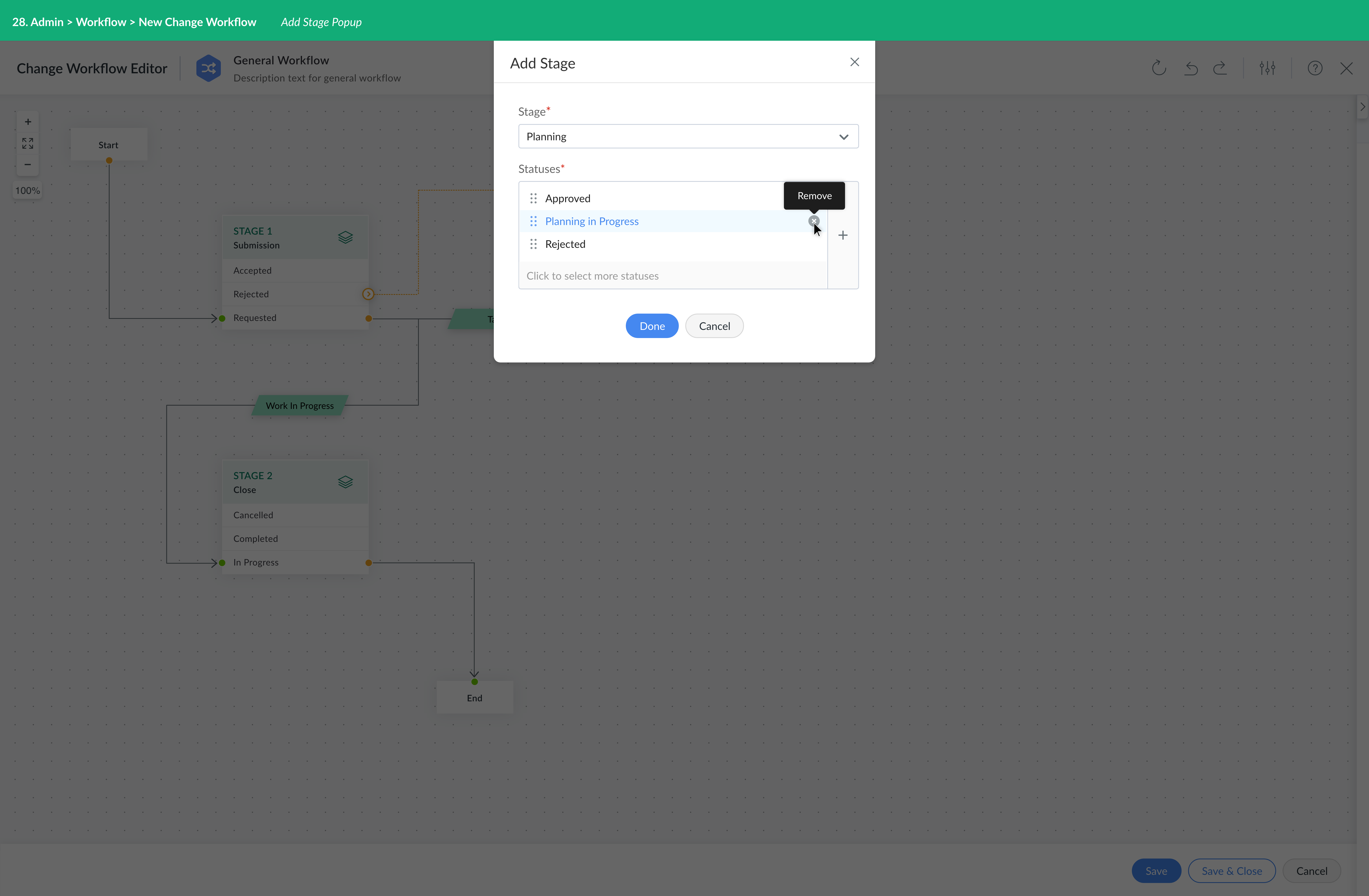Click the drag handle for Approved
The height and width of the screenshot is (896, 1369).
pos(533,198)
